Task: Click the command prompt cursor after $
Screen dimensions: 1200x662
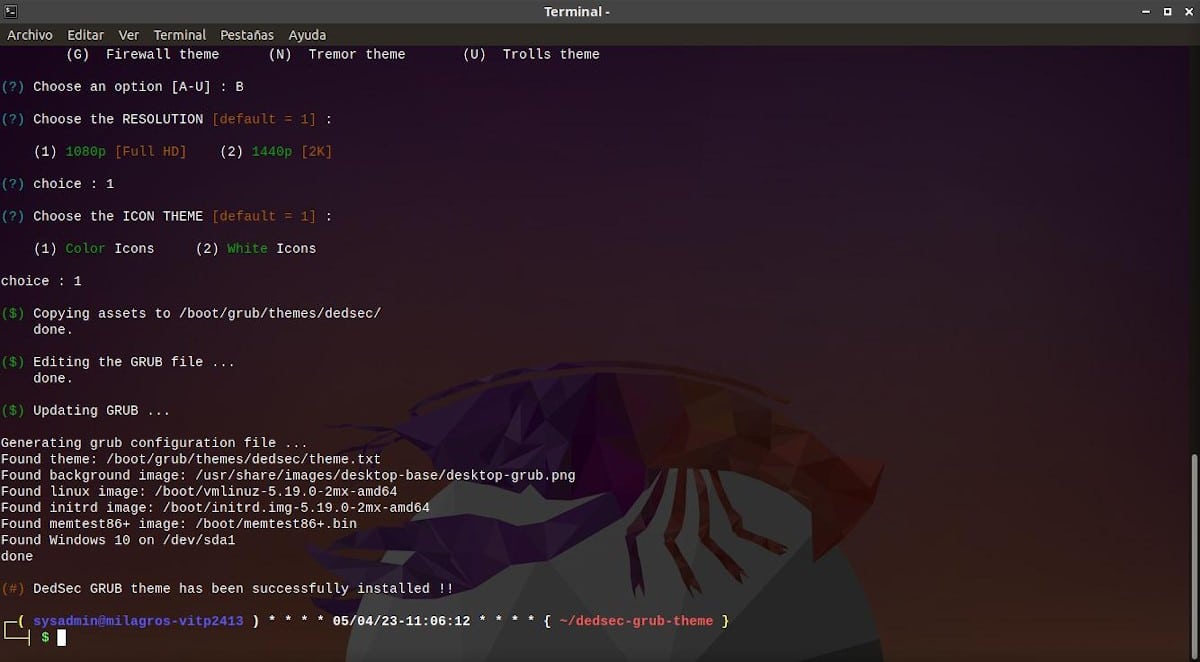Action: 61,637
